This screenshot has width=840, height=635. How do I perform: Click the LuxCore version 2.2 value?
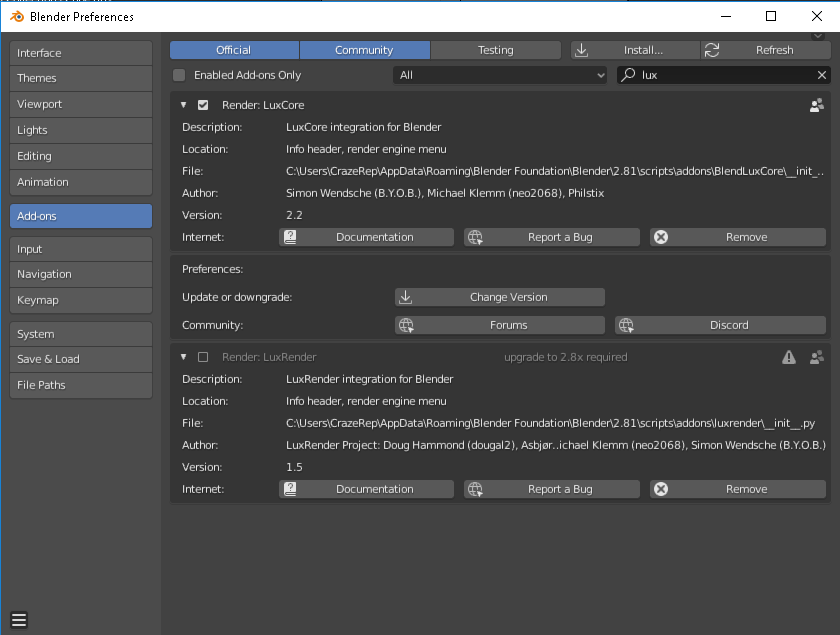[294, 215]
